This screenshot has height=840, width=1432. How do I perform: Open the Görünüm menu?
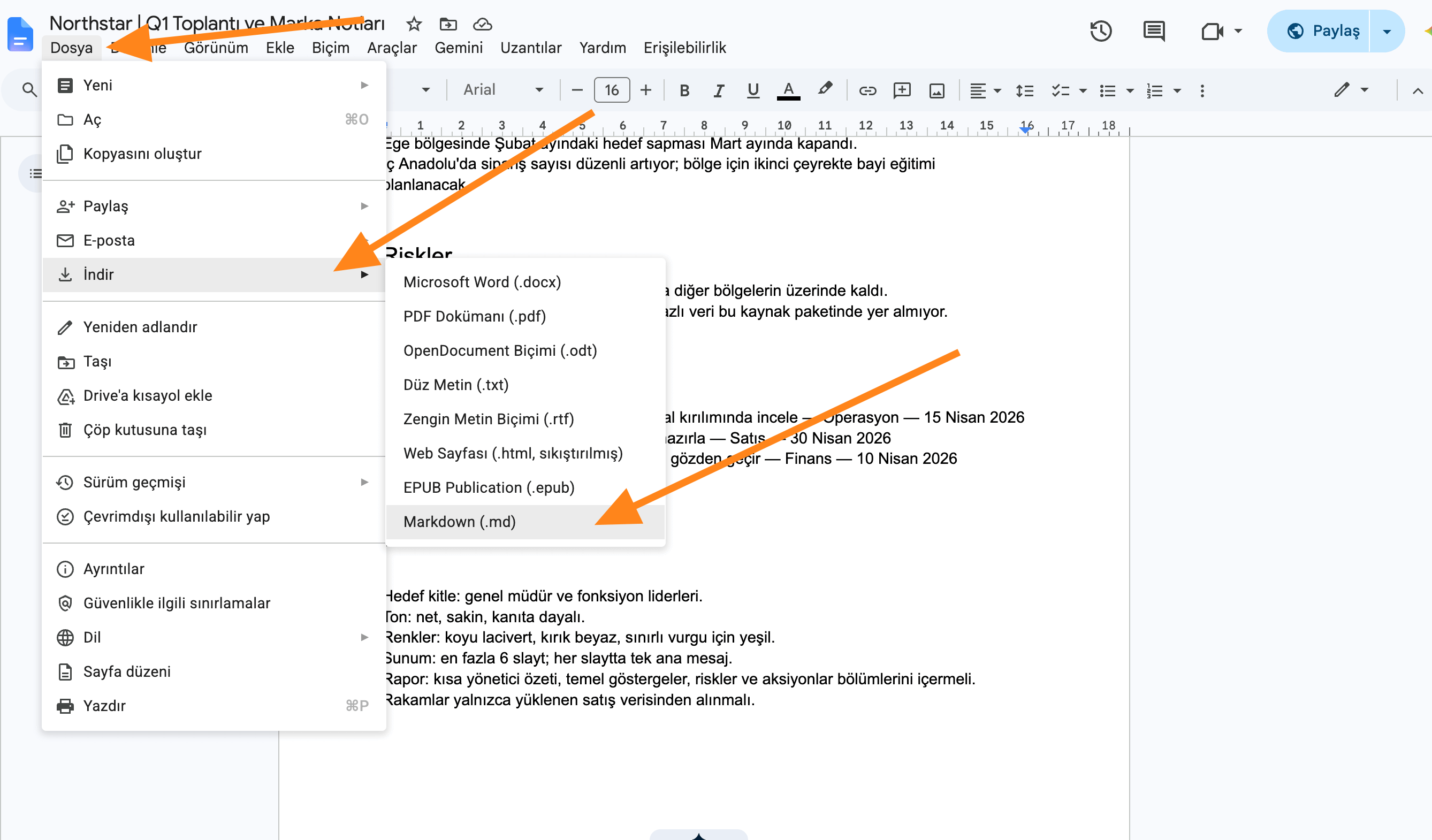[216, 48]
